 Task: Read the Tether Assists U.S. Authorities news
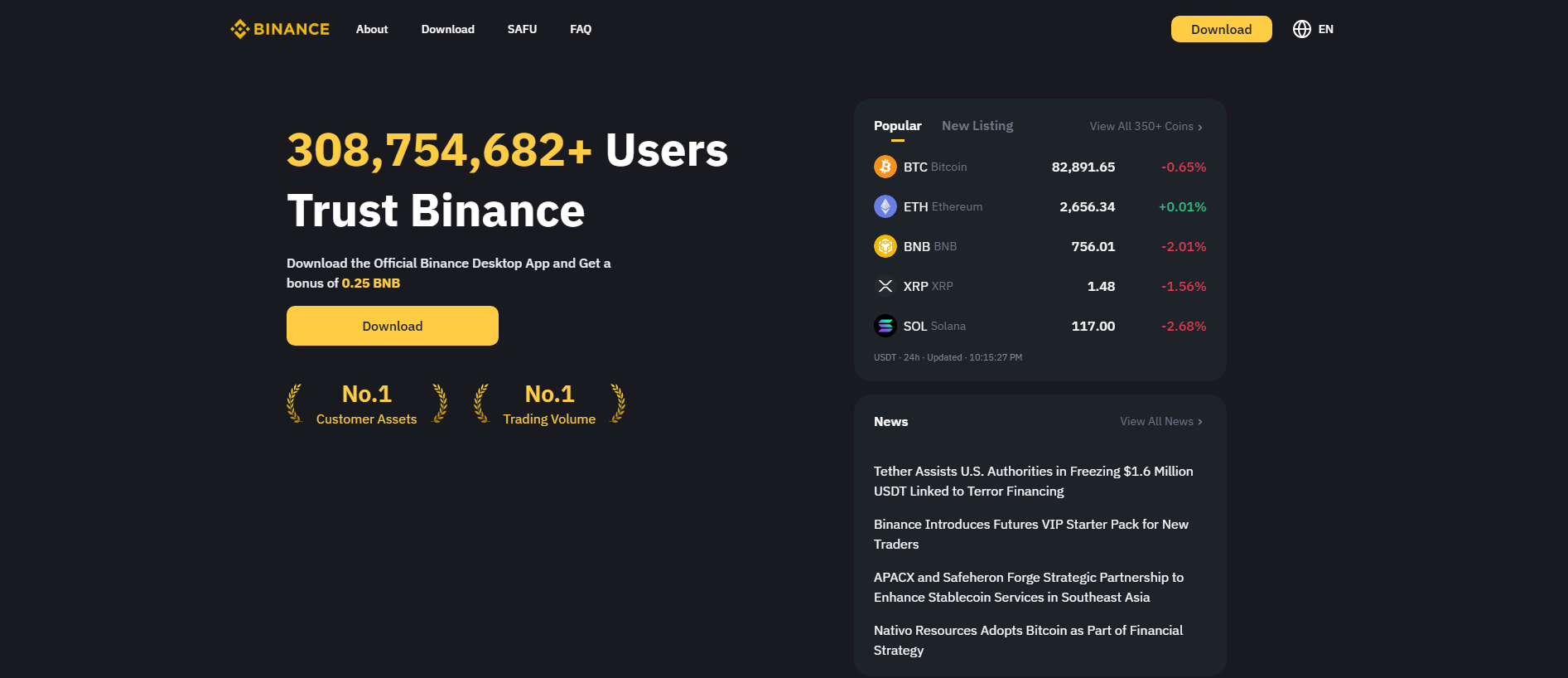pos(1034,481)
